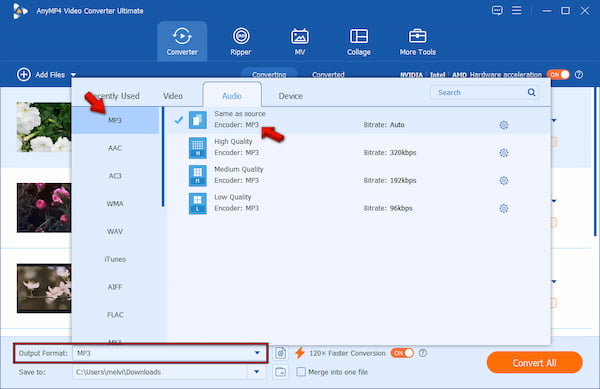Select MP3 format in the list

click(115, 120)
